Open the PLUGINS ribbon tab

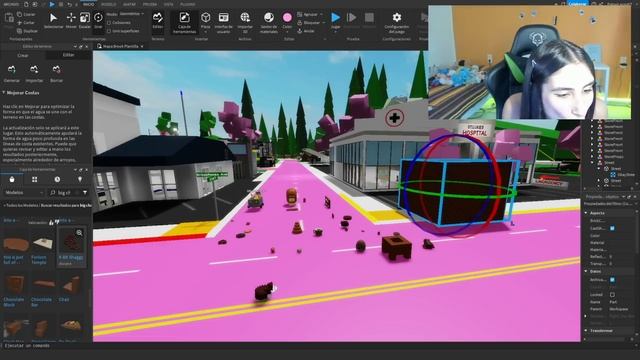[188, 4]
